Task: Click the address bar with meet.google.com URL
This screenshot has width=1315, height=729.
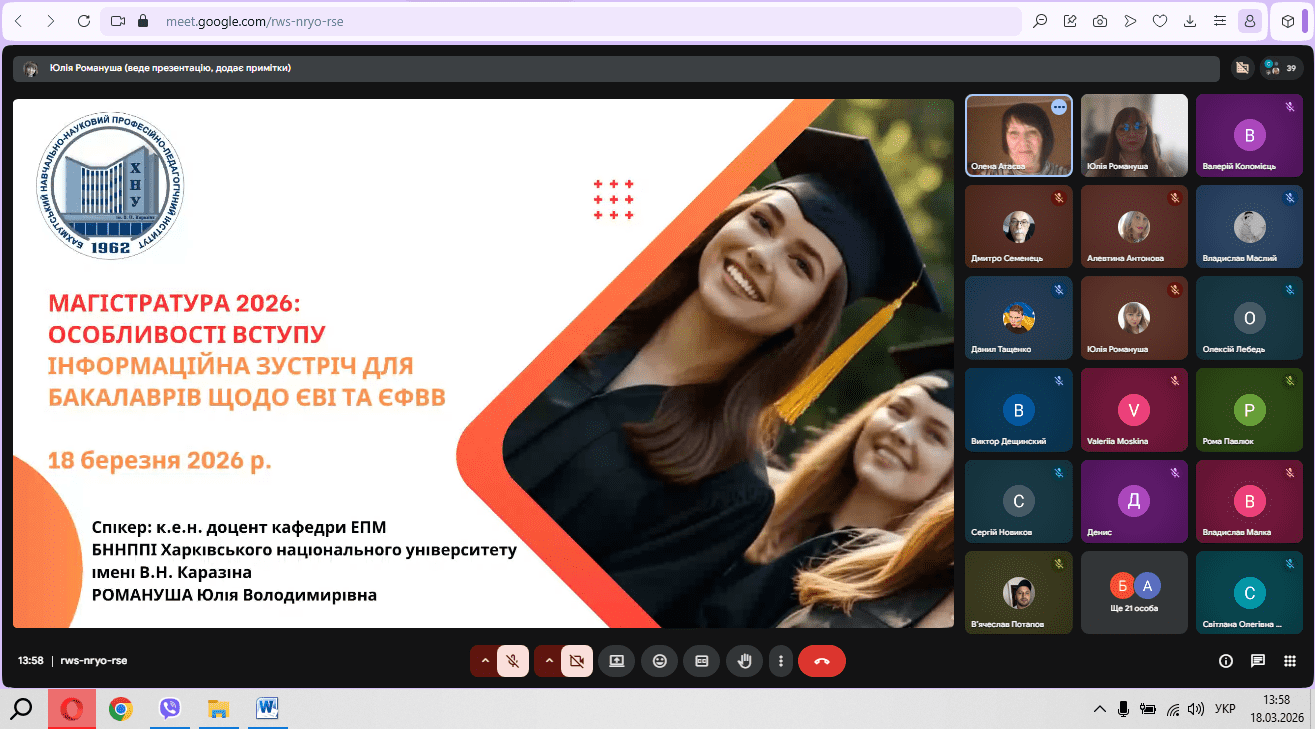Action: pos(580,21)
